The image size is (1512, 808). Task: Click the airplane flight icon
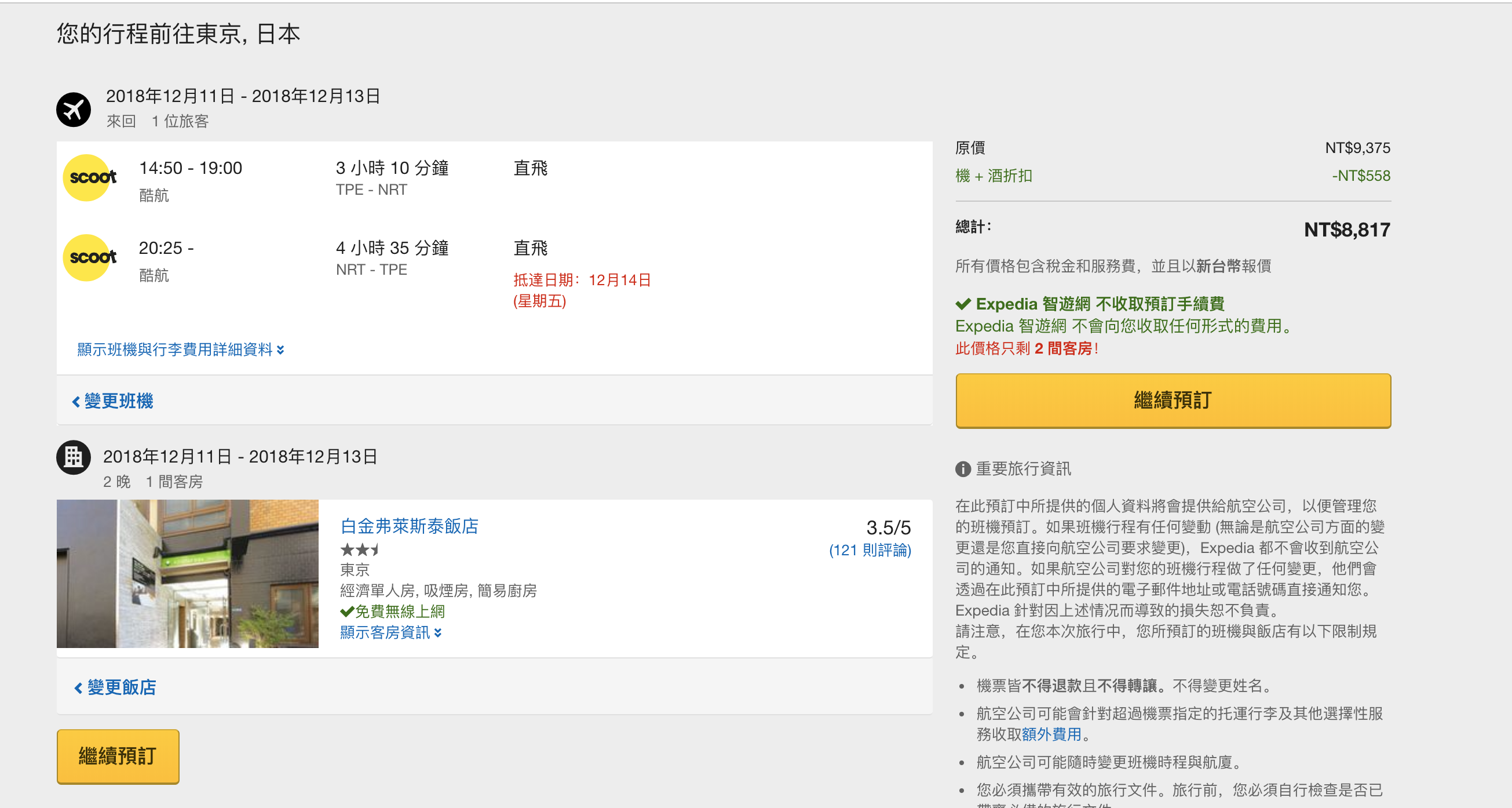(74, 109)
